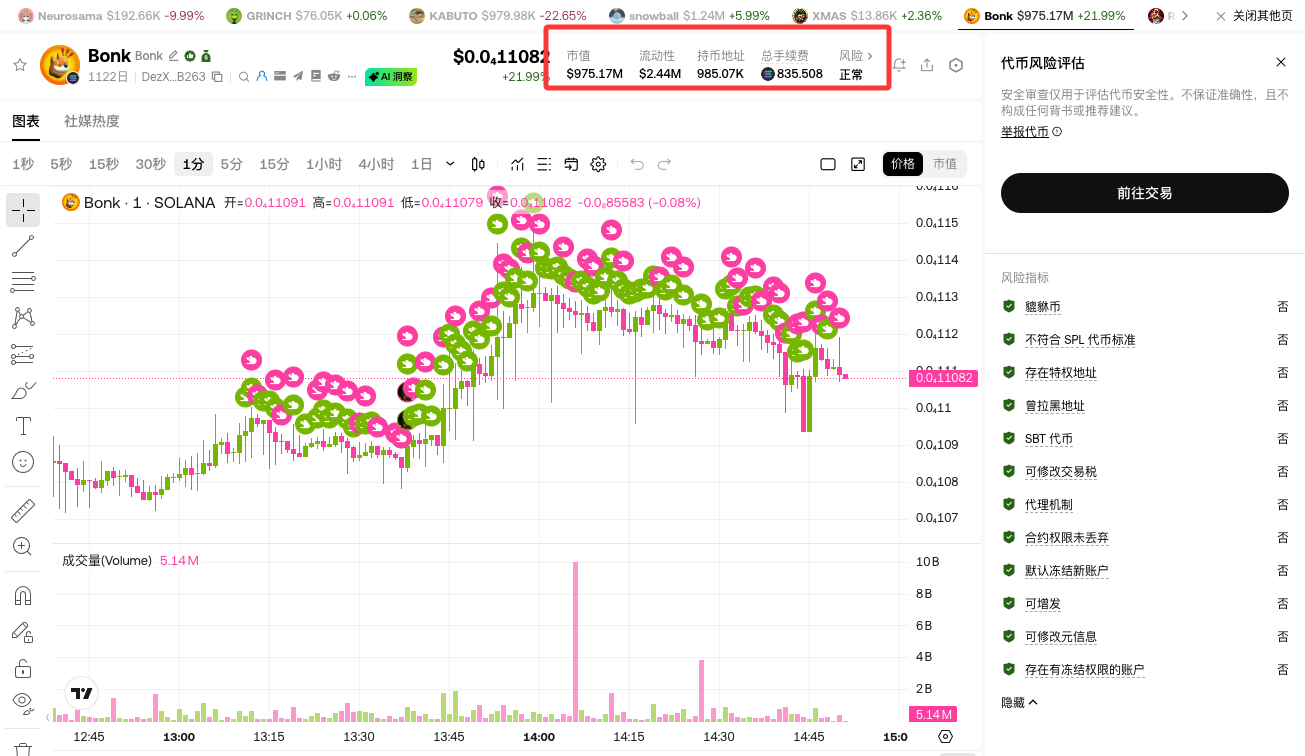Image resolution: width=1305 pixels, height=756 pixels.
Task: Open the emoji sticker tool
Action: (x=22, y=462)
